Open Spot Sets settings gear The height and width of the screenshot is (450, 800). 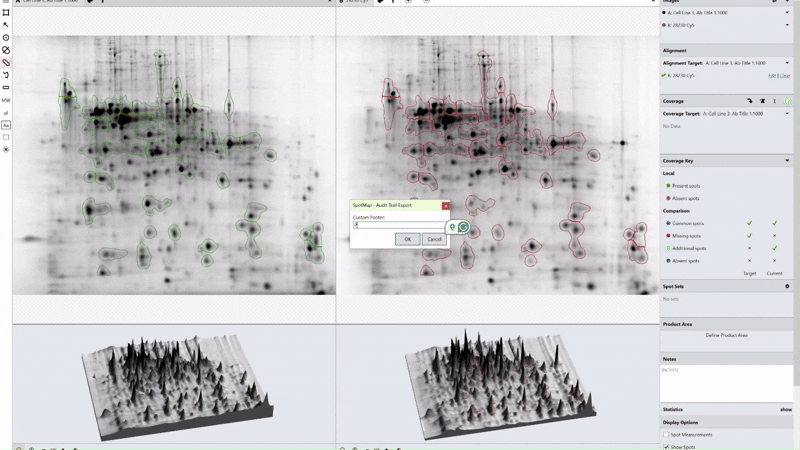pyautogui.click(x=787, y=286)
